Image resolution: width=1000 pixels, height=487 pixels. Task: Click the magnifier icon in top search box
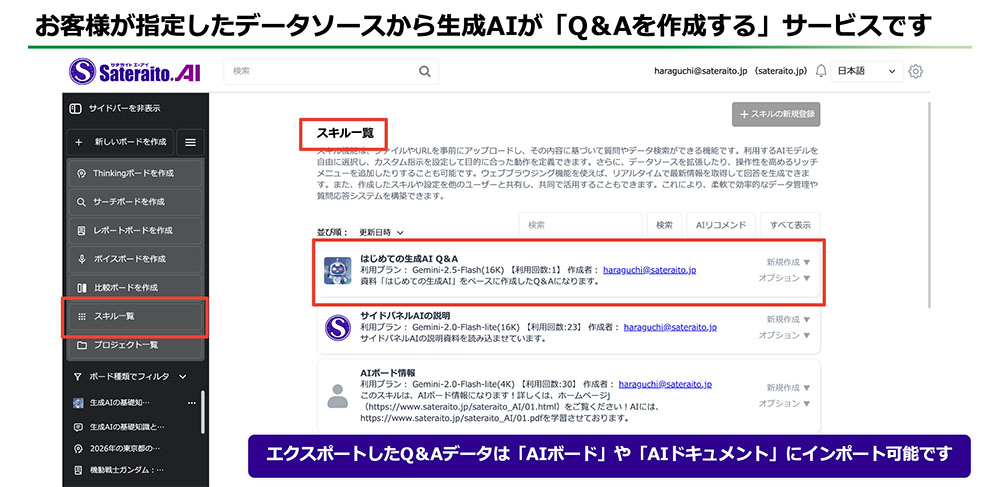[425, 71]
